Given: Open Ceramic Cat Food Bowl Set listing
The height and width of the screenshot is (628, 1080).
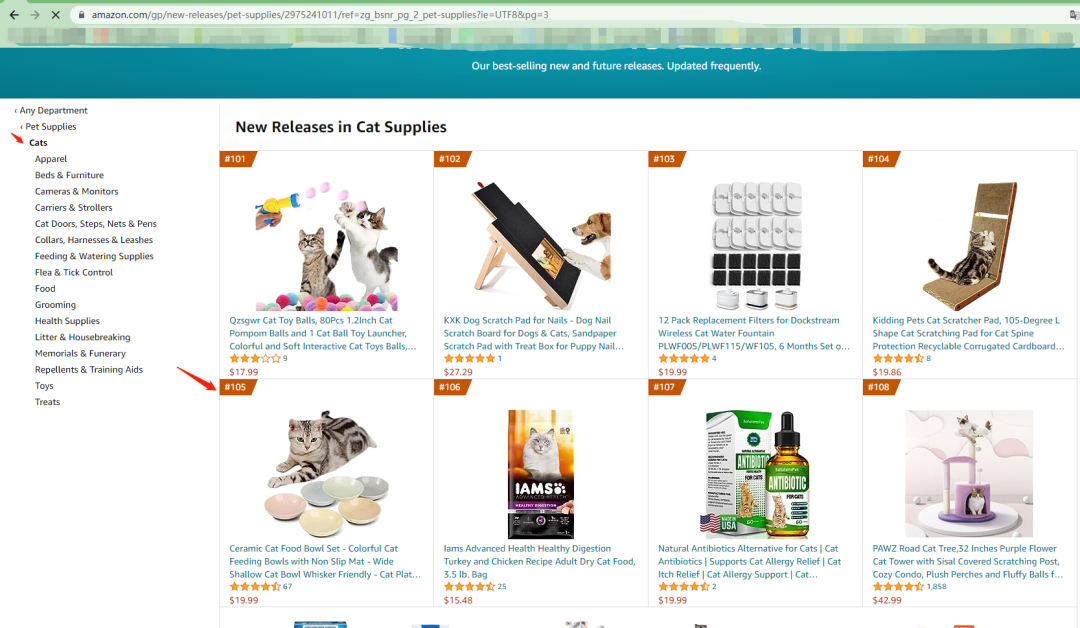Looking at the screenshot, I should [x=324, y=562].
